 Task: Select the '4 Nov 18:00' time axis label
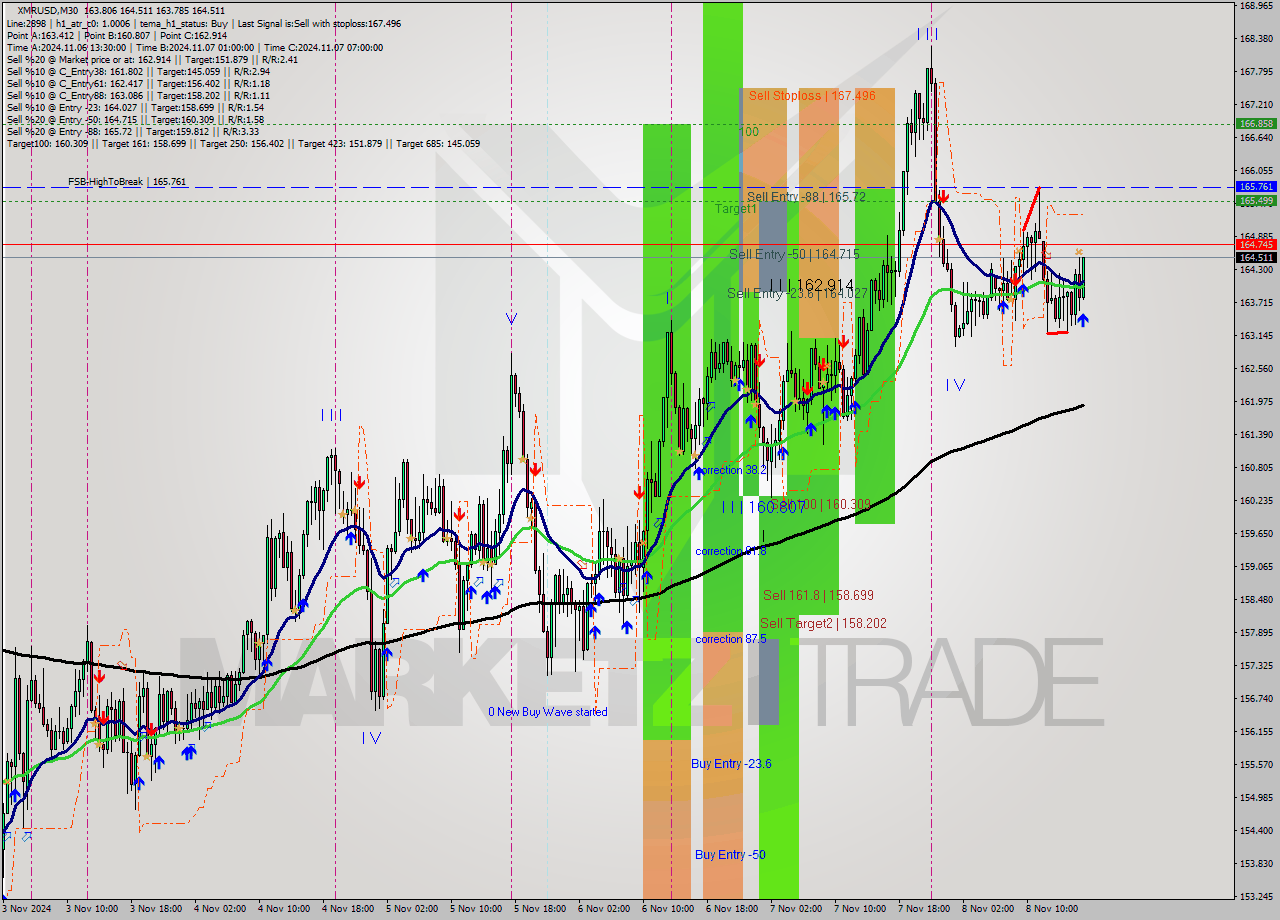point(349,909)
